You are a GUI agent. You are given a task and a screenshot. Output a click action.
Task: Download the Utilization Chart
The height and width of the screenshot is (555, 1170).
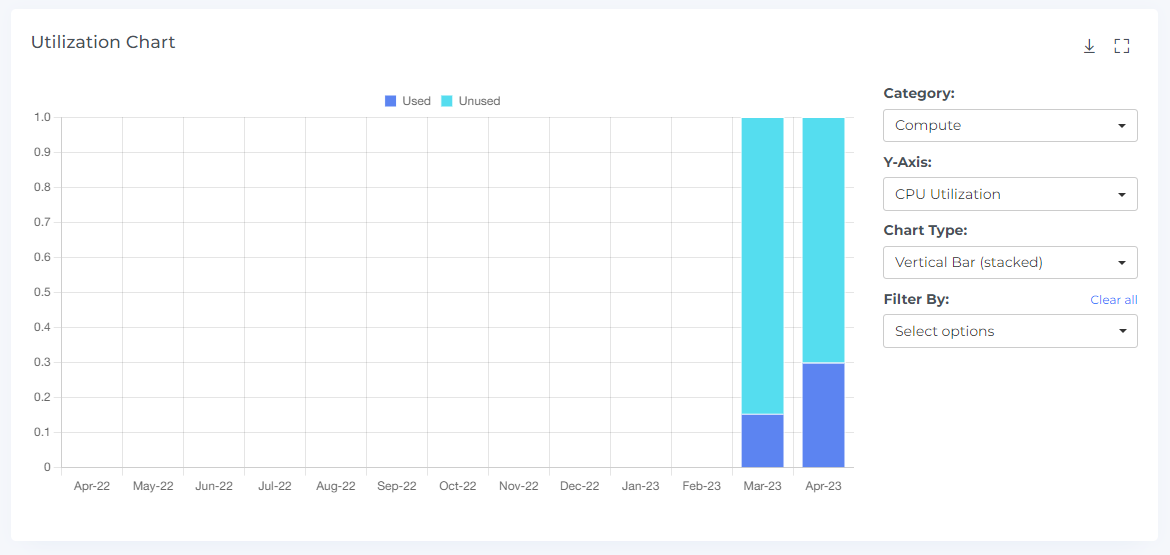click(1089, 46)
